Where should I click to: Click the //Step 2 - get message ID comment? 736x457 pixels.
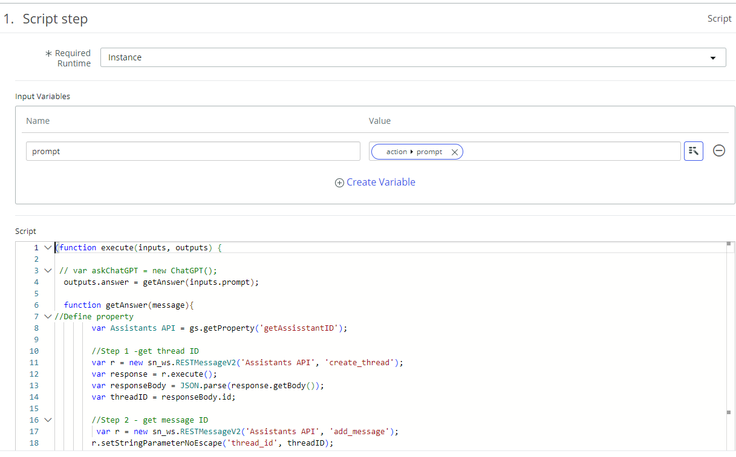[150, 420]
